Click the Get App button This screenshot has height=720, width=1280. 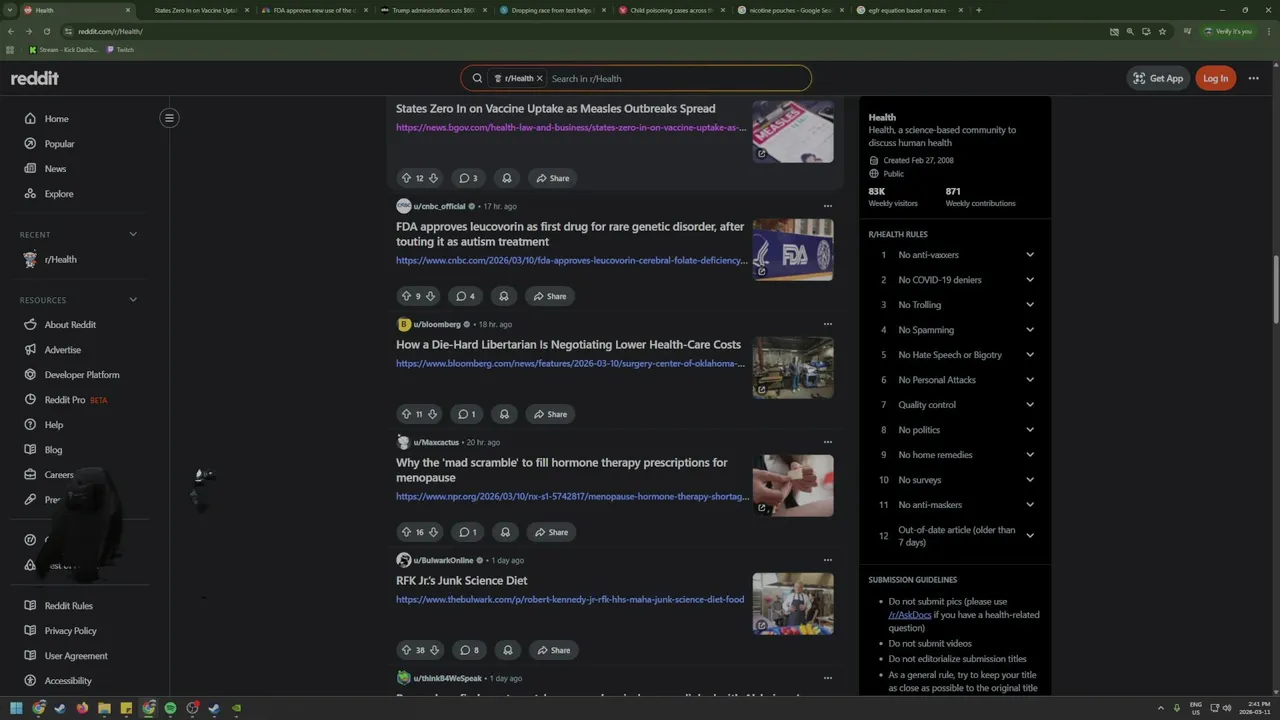(1158, 78)
